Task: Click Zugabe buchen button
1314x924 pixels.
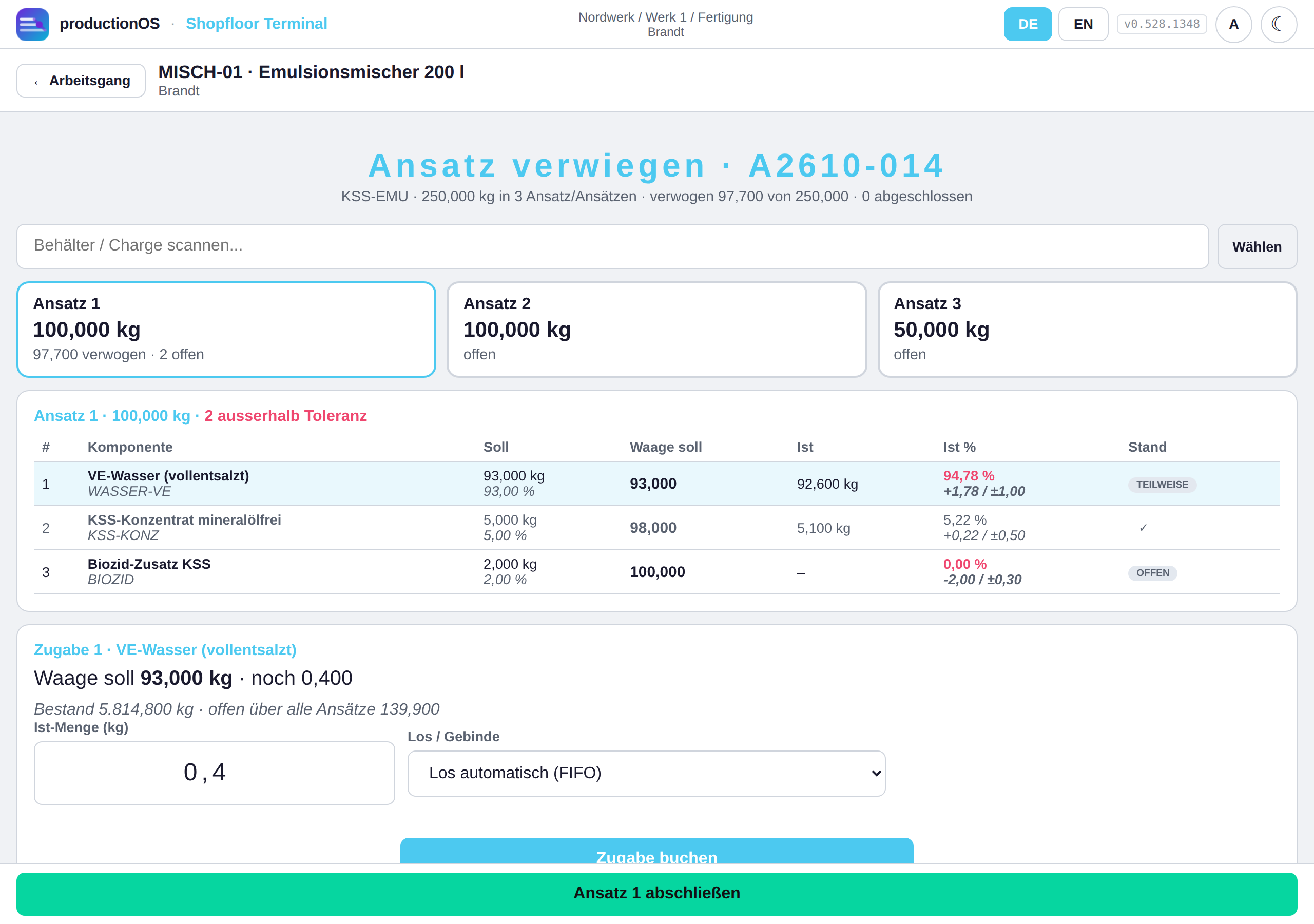Action: coord(656,851)
